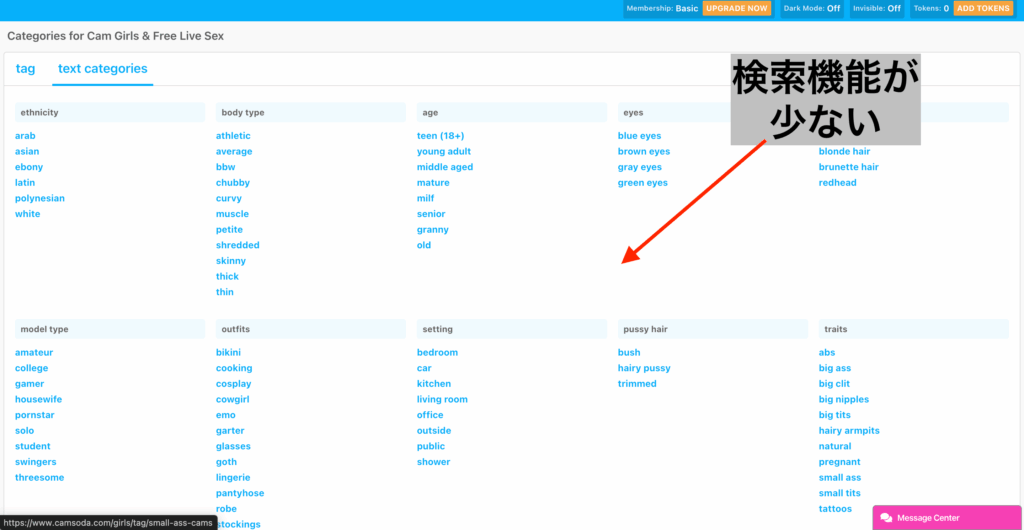Click the green eyes link
Image resolution: width=1024 pixels, height=530 pixels.
click(x=642, y=183)
